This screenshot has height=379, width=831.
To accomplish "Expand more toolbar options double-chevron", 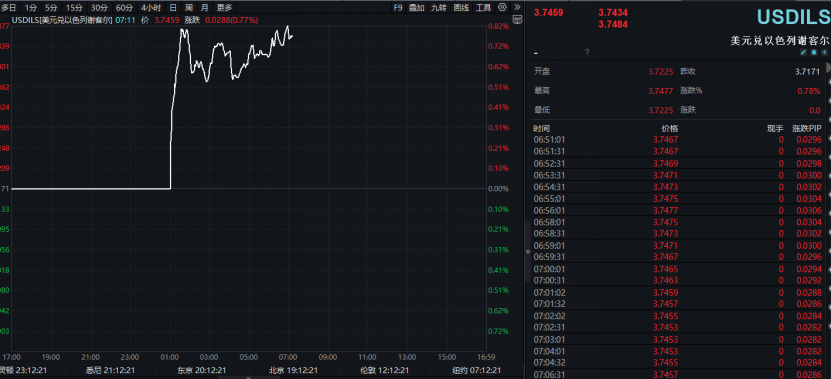I will [x=517, y=7].
